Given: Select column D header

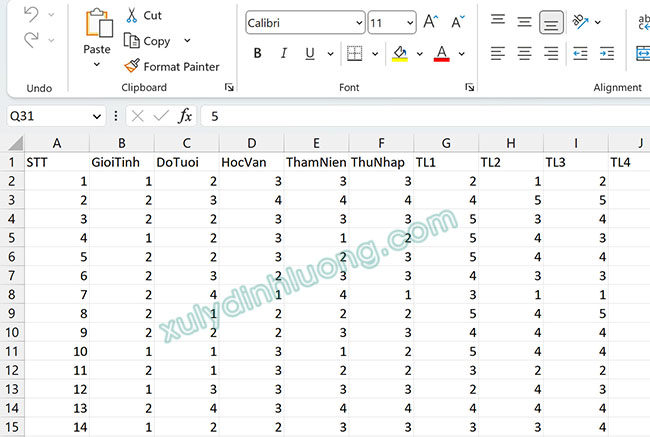Looking at the screenshot, I should click(x=251, y=143).
